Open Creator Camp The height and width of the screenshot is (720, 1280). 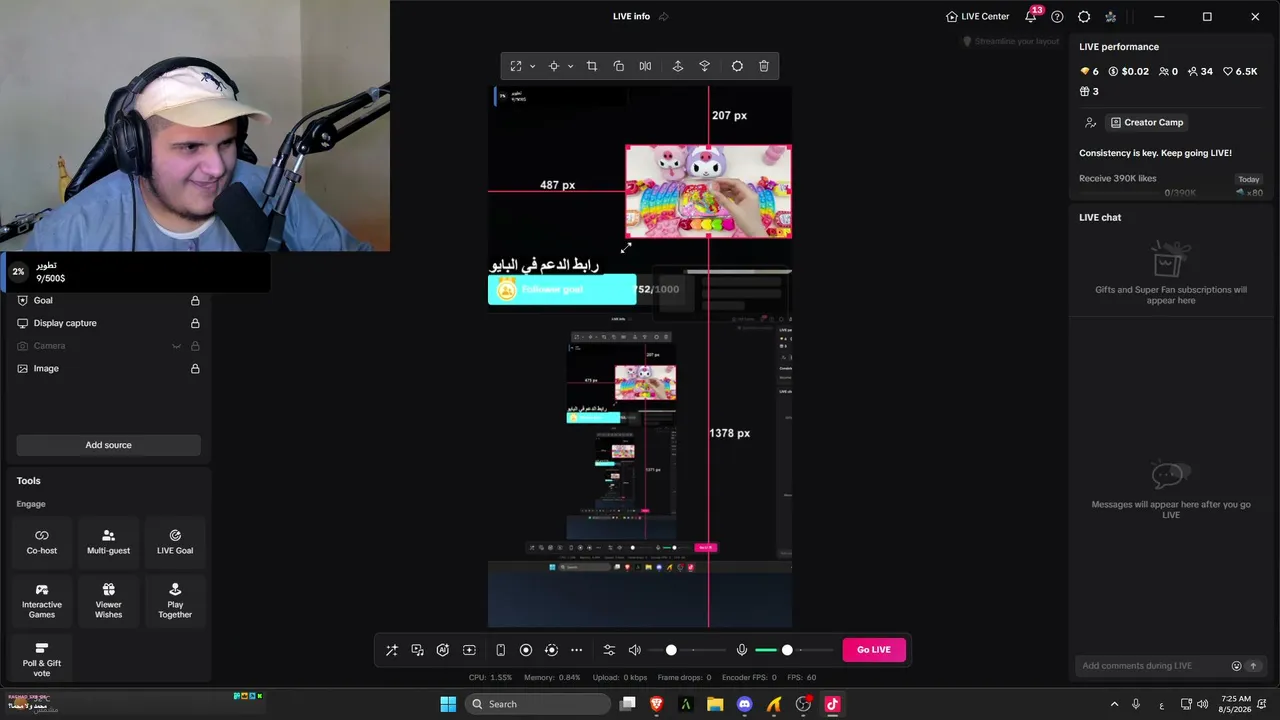point(1146,122)
